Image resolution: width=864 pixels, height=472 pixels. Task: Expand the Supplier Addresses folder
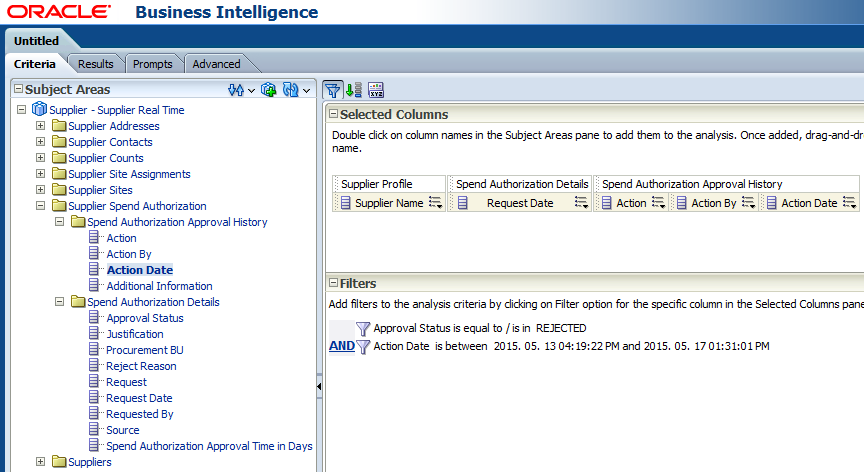[40, 126]
